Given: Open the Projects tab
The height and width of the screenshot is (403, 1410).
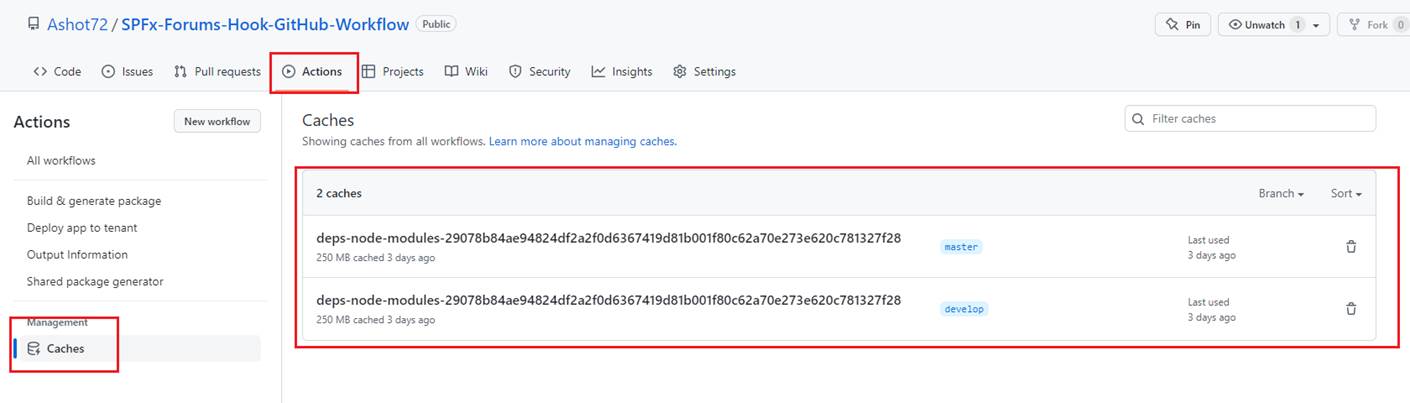Looking at the screenshot, I should click(393, 72).
